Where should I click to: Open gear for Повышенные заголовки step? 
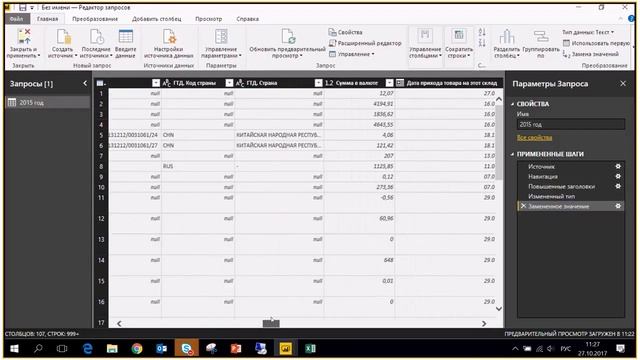coord(618,186)
